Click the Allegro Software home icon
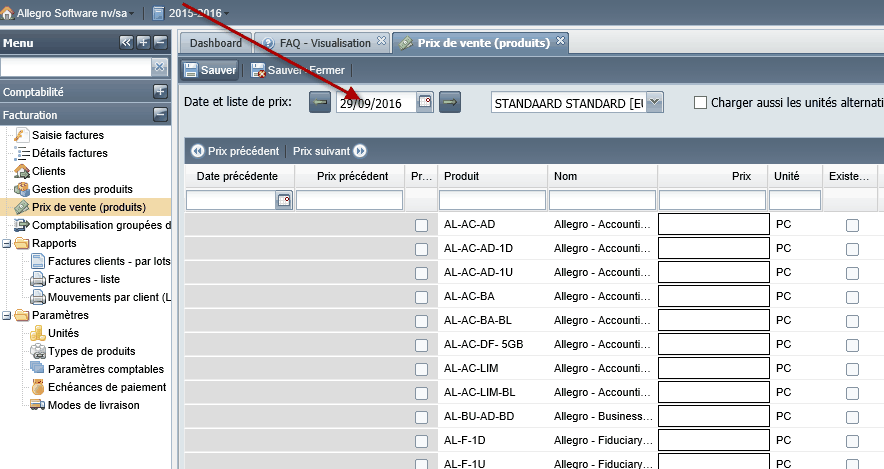884x469 pixels. 7,13
